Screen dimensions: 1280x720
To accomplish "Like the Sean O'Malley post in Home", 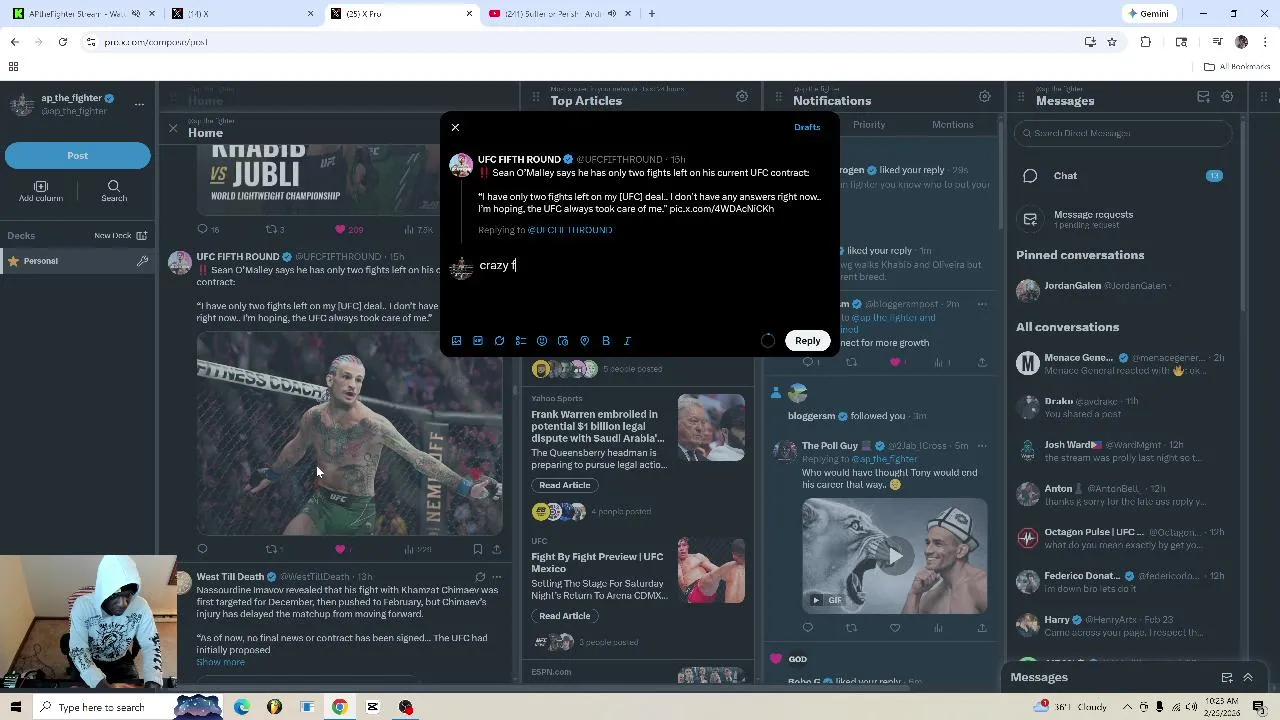I will coord(340,549).
